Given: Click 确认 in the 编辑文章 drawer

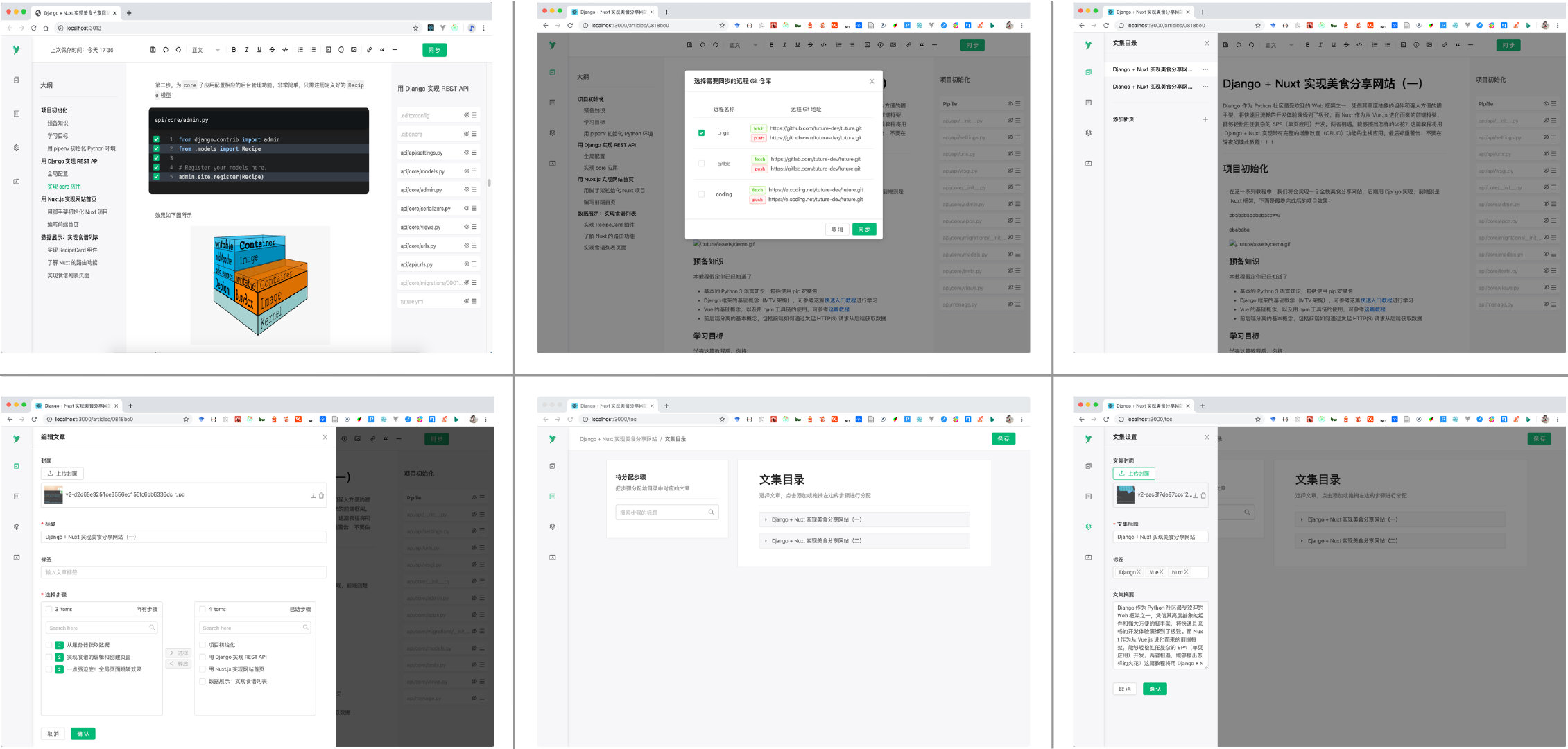Looking at the screenshot, I should tap(83, 734).
